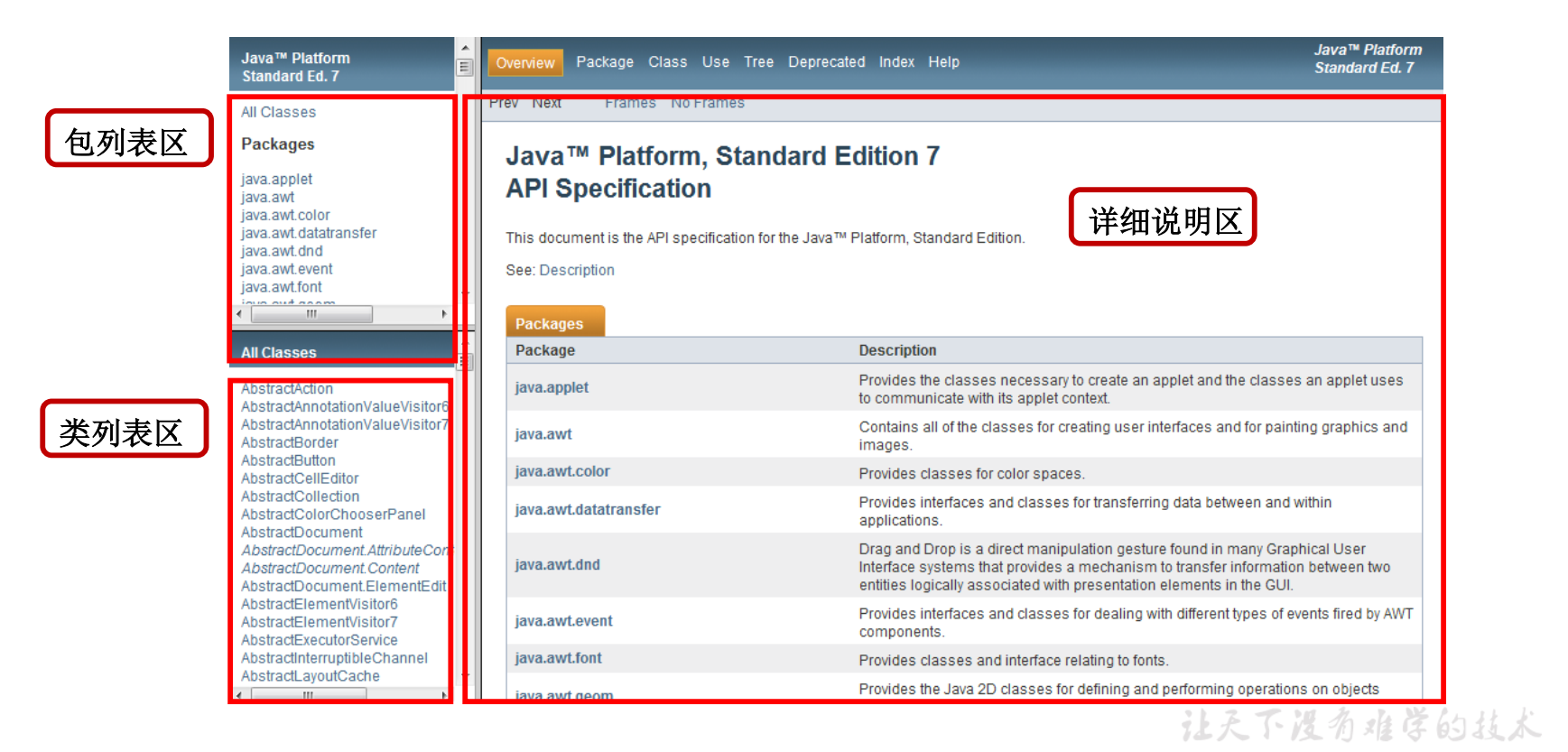Open AbstractDocument.ElementEdit class link
Screen dimensions: 1568x752
pyautogui.click(x=344, y=587)
